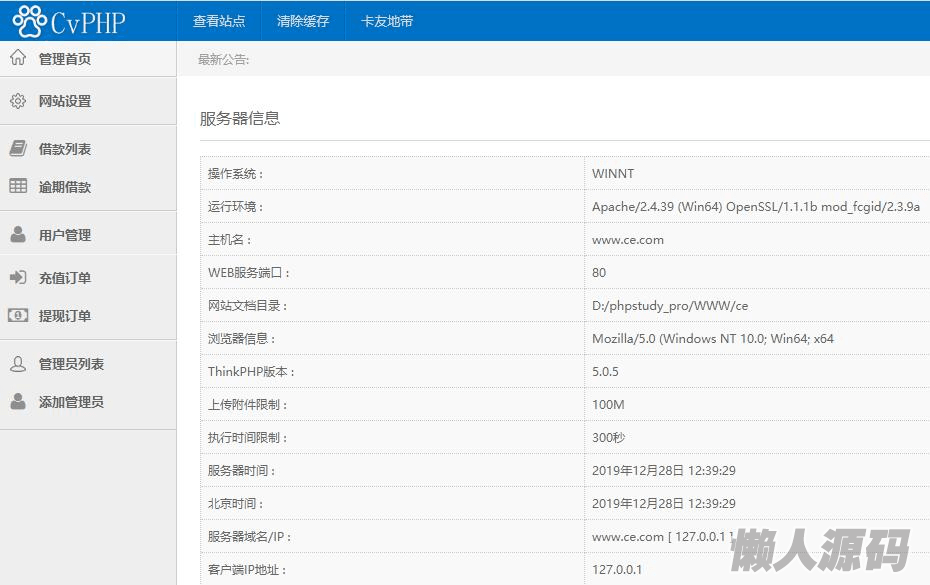Click the person icon beside 添加管理员
The width and height of the screenshot is (930, 585).
coord(18,402)
